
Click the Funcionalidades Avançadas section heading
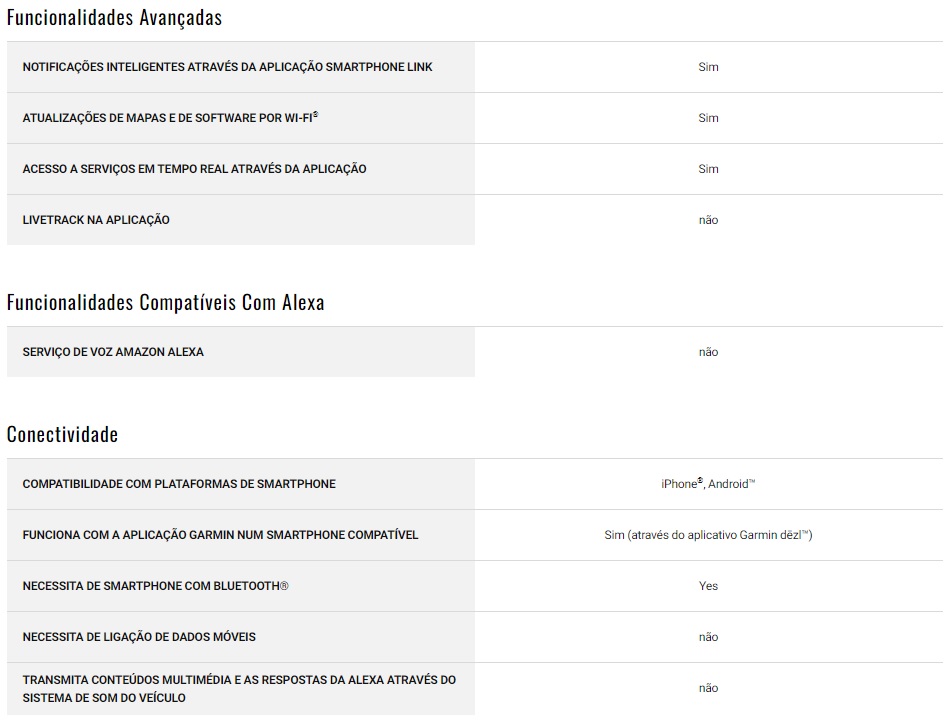(114, 18)
